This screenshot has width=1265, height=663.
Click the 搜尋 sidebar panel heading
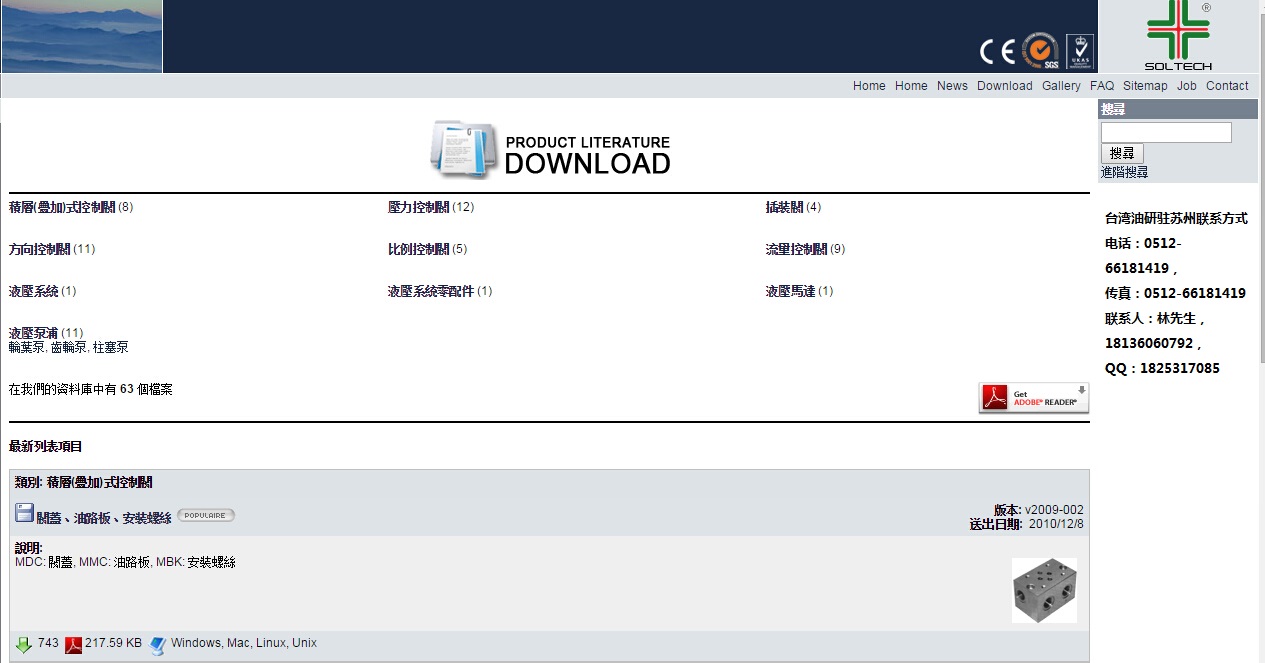[1178, 109]
